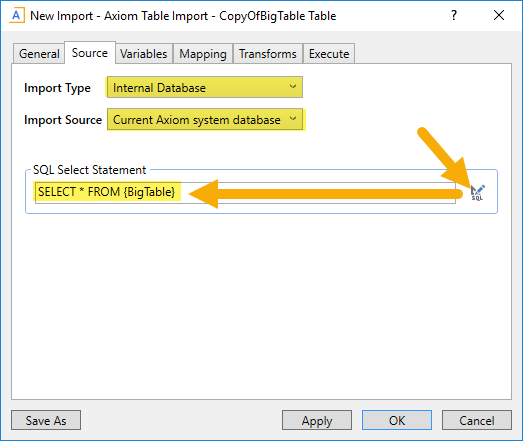Close the New Import dialog
This screenshot has height=441, width=523.
[x=499, y=15]
